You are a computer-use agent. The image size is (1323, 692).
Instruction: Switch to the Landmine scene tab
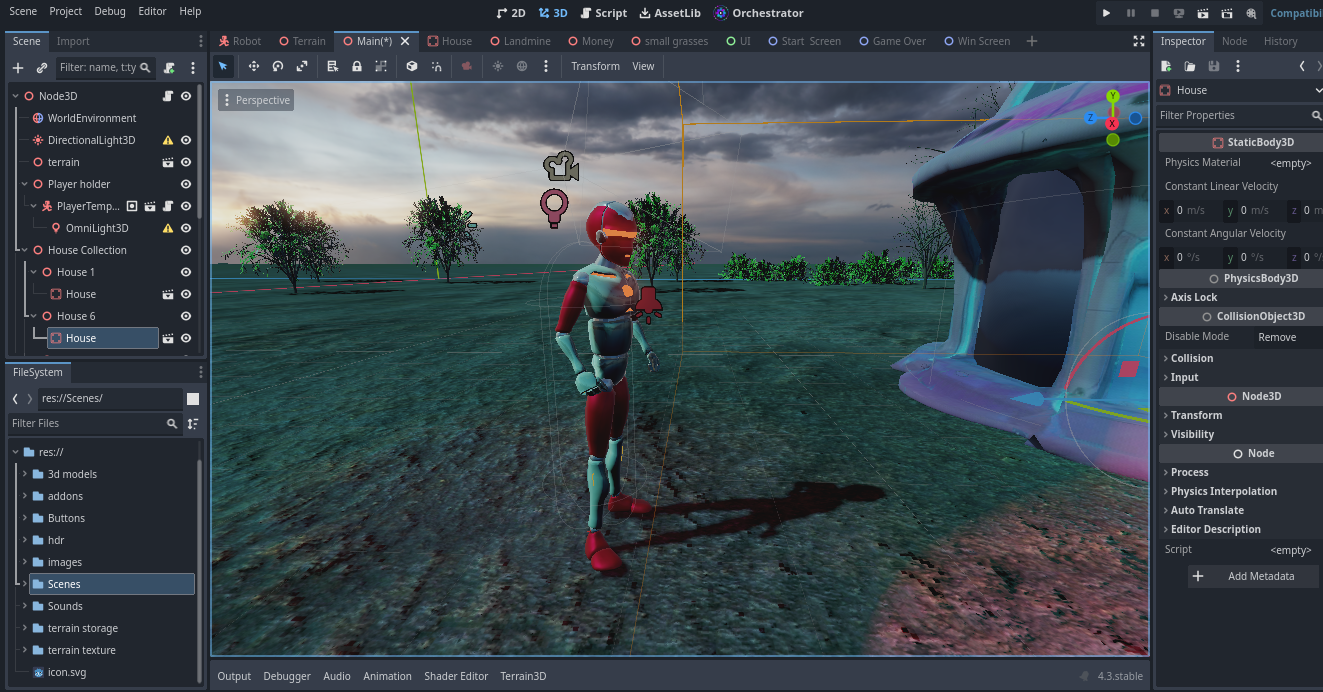point(527,41)
